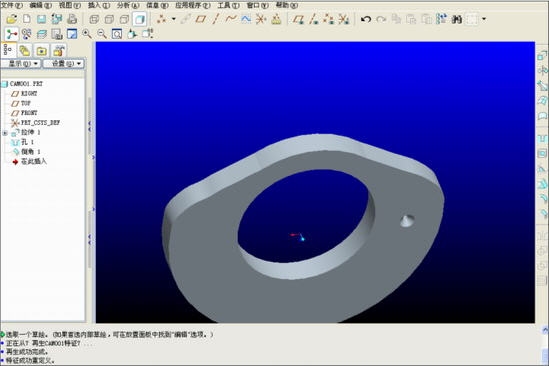Click the Print icon in toolbar
The height and width of the screenshot is (366, 549).
click(x=72, y=19)
